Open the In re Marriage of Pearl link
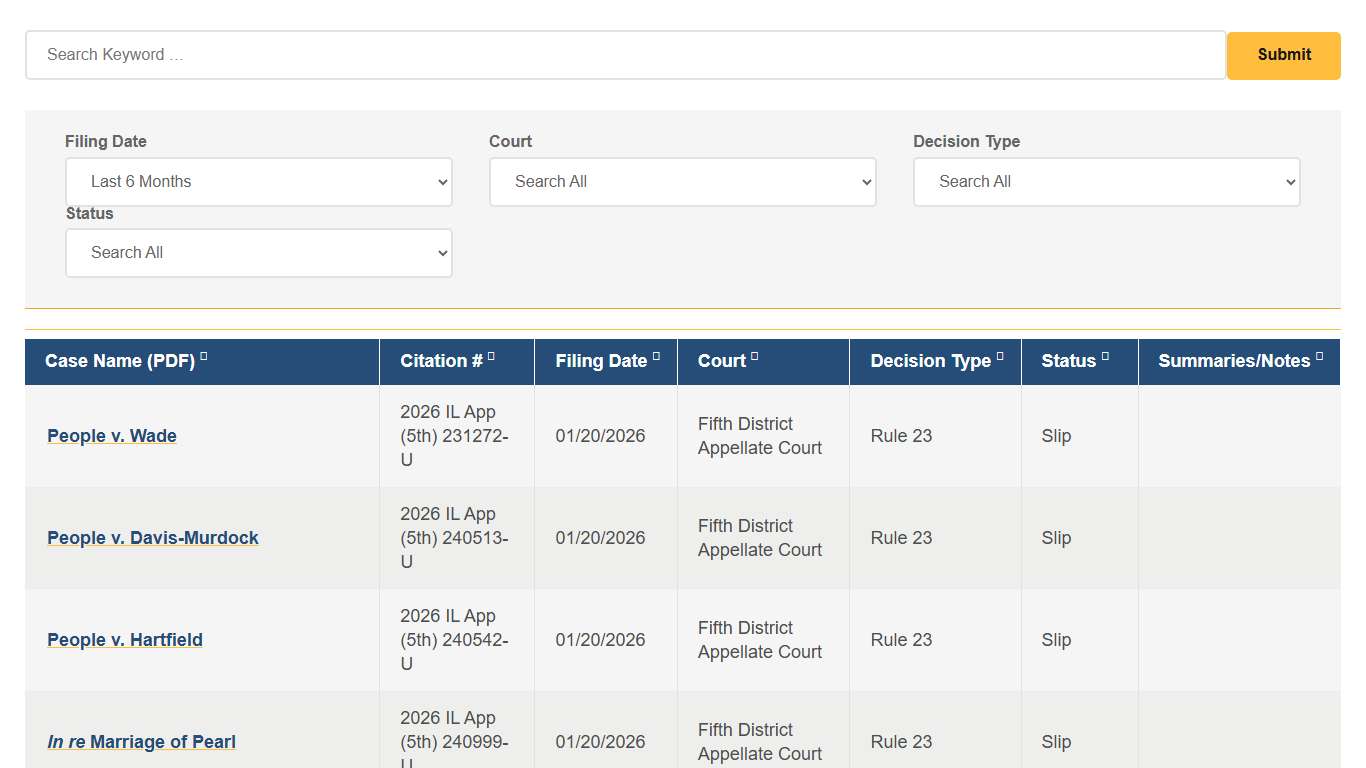1366x768 pixels. [141, 742]
